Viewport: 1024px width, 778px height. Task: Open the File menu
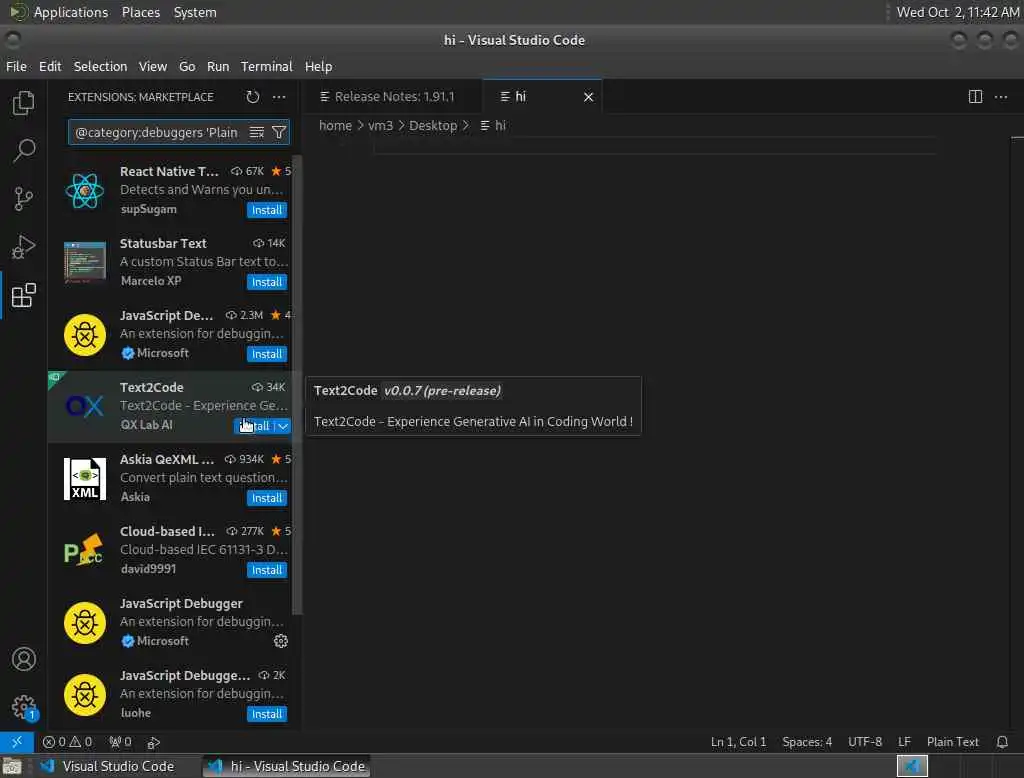16,67
